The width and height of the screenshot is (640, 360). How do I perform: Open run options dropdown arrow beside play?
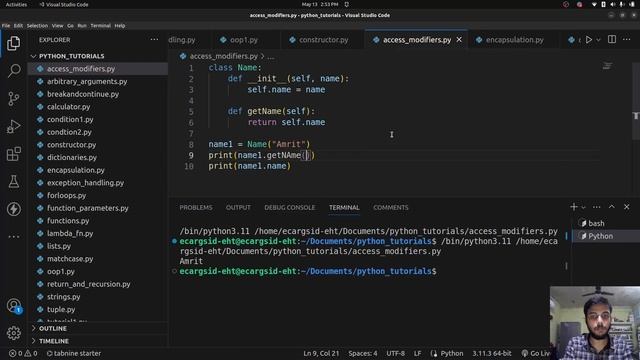pyautogui.click(x=598, y=40)
